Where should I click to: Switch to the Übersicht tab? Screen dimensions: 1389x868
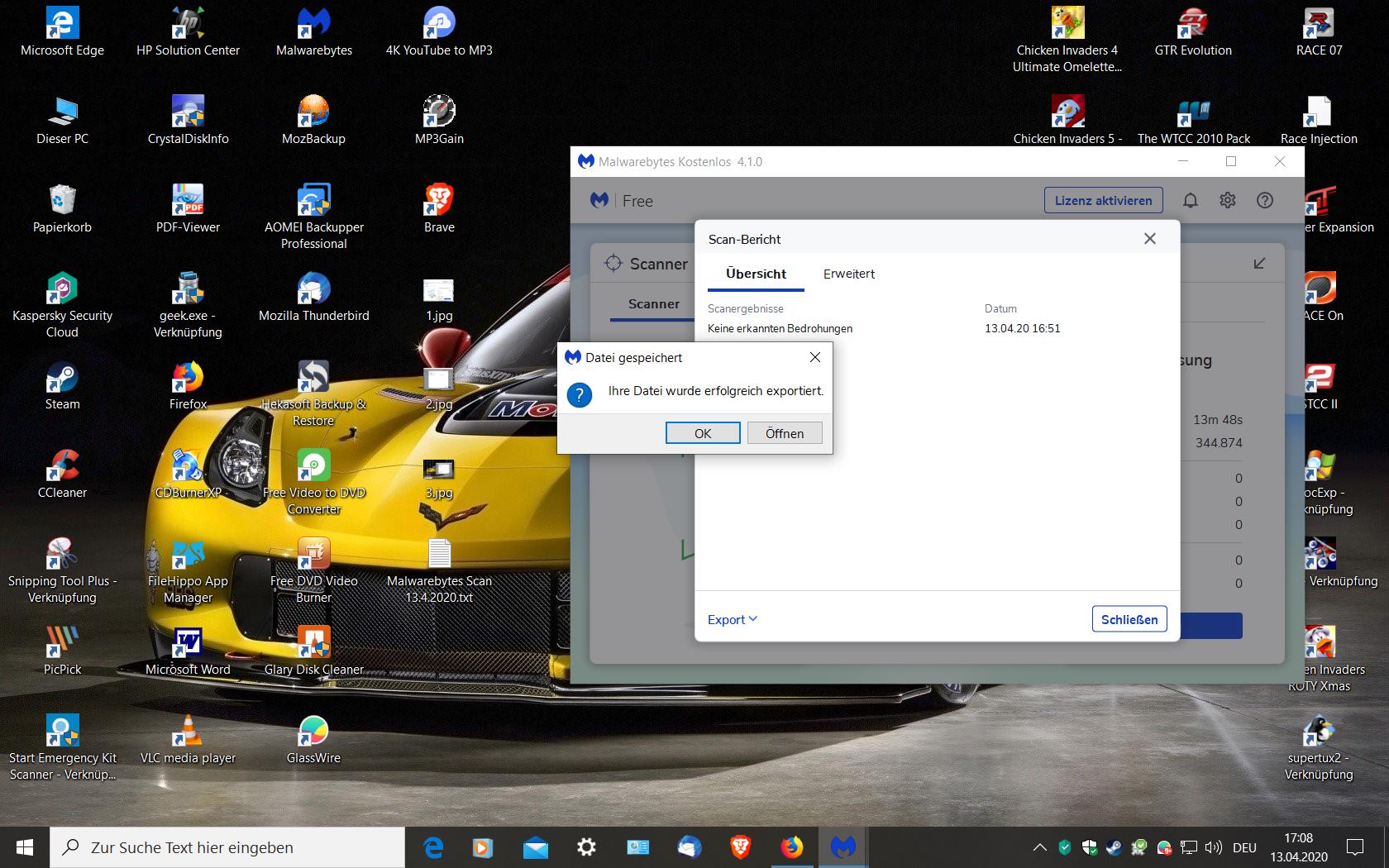(756, 274)
